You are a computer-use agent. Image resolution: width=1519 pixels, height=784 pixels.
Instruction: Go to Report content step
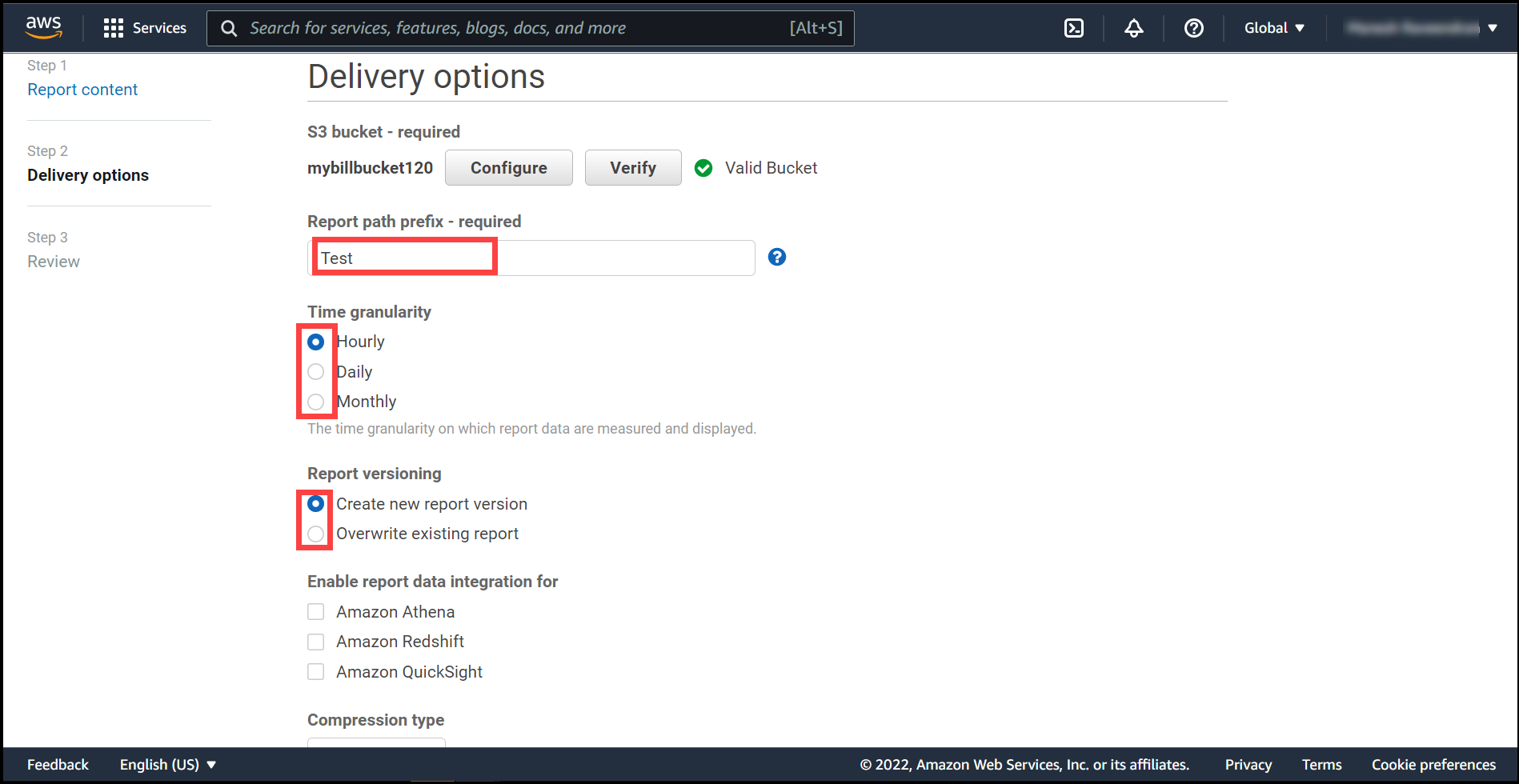click(x=82, y=90)
